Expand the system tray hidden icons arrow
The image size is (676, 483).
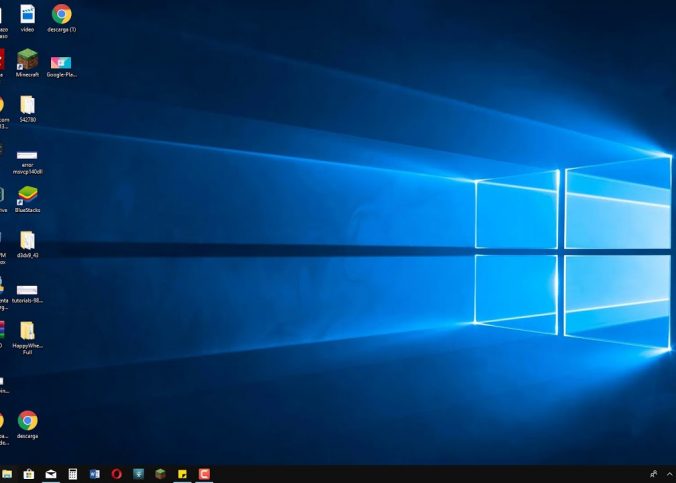point(669,474)
